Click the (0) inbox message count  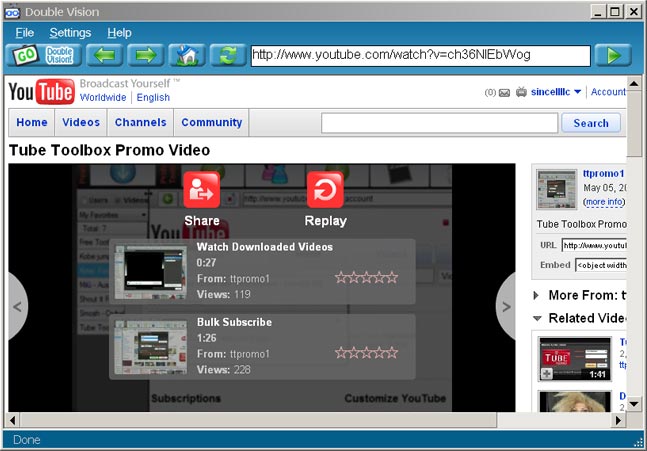pos(490,92)
